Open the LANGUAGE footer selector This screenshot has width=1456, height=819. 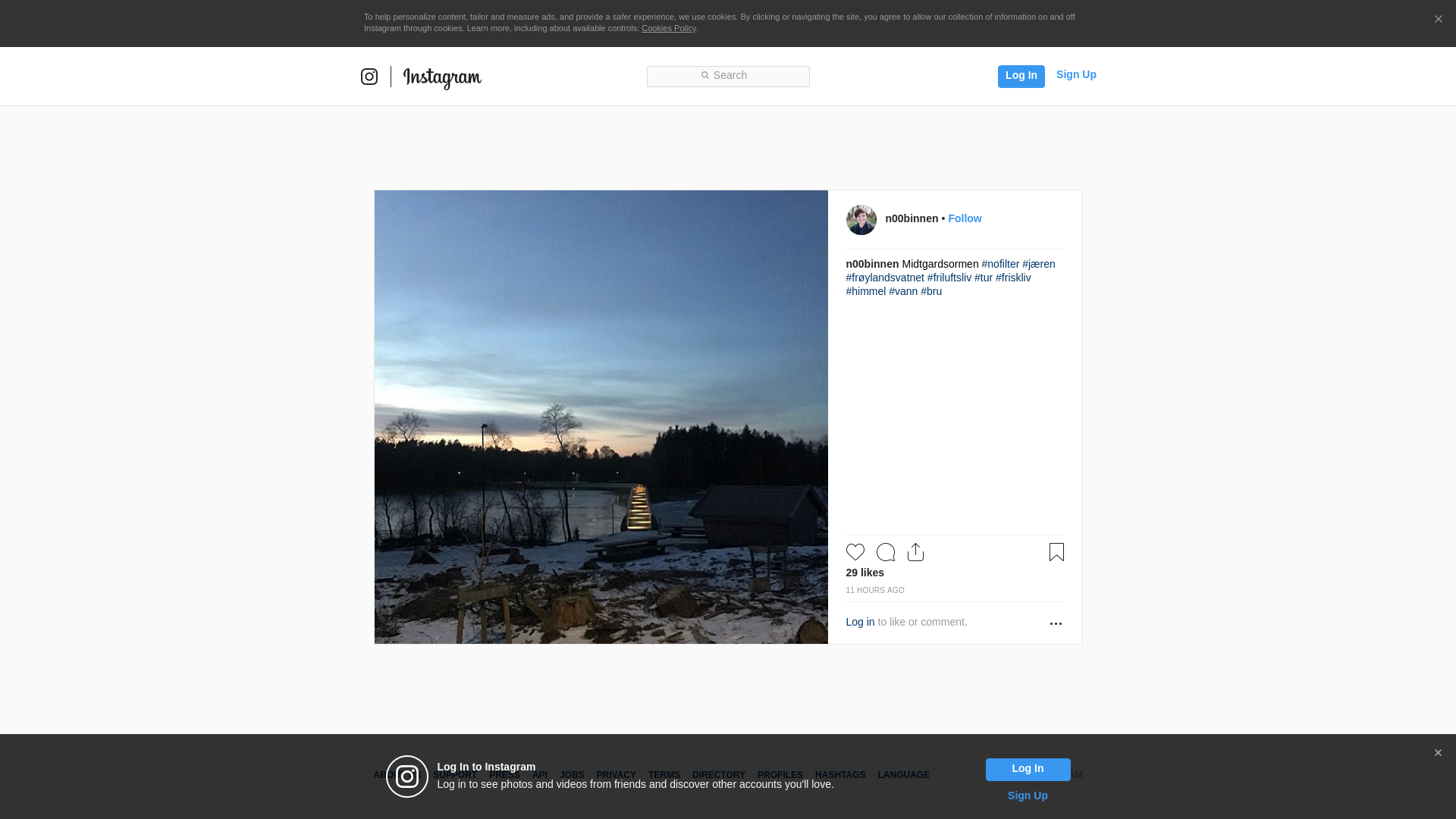(903, 775)
